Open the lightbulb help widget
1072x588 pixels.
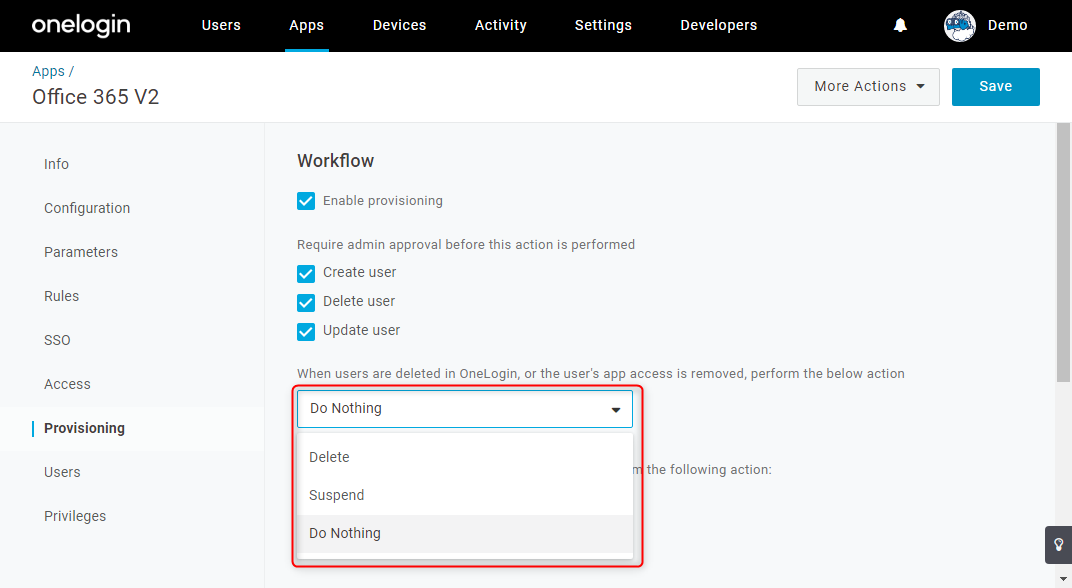tap(1058, 545)
